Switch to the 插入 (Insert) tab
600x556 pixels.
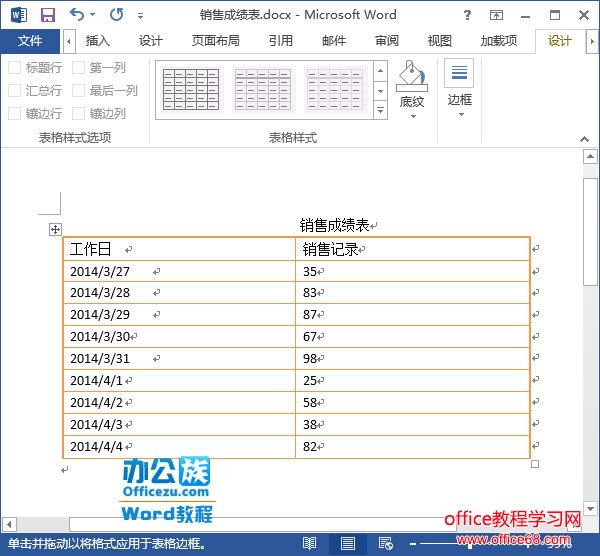click(98, 41)
